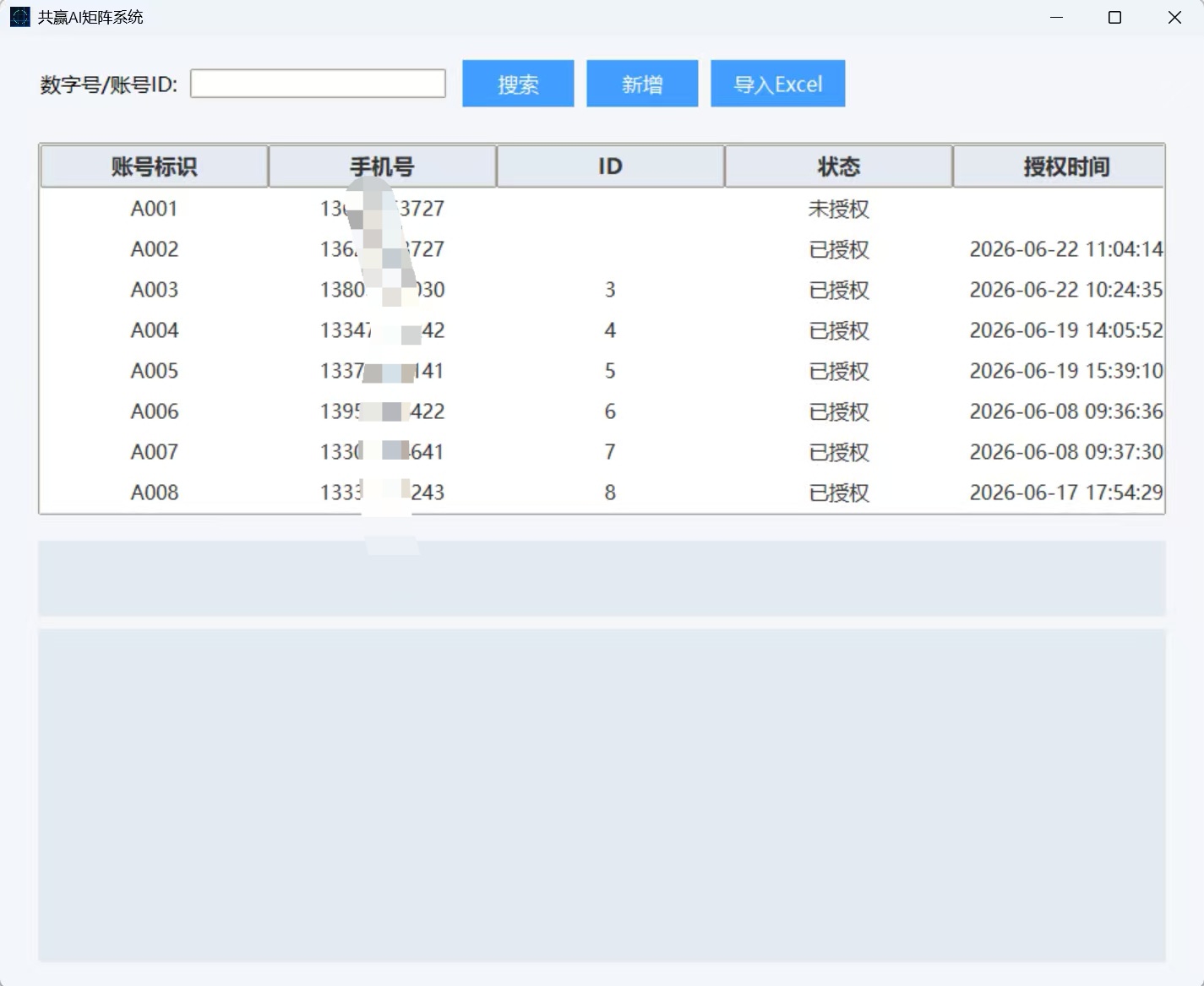Click the timestamp 2026-06-08 09:37:30
Image resolution: width=1204 pixels, height=986 pixels.
1066,452
